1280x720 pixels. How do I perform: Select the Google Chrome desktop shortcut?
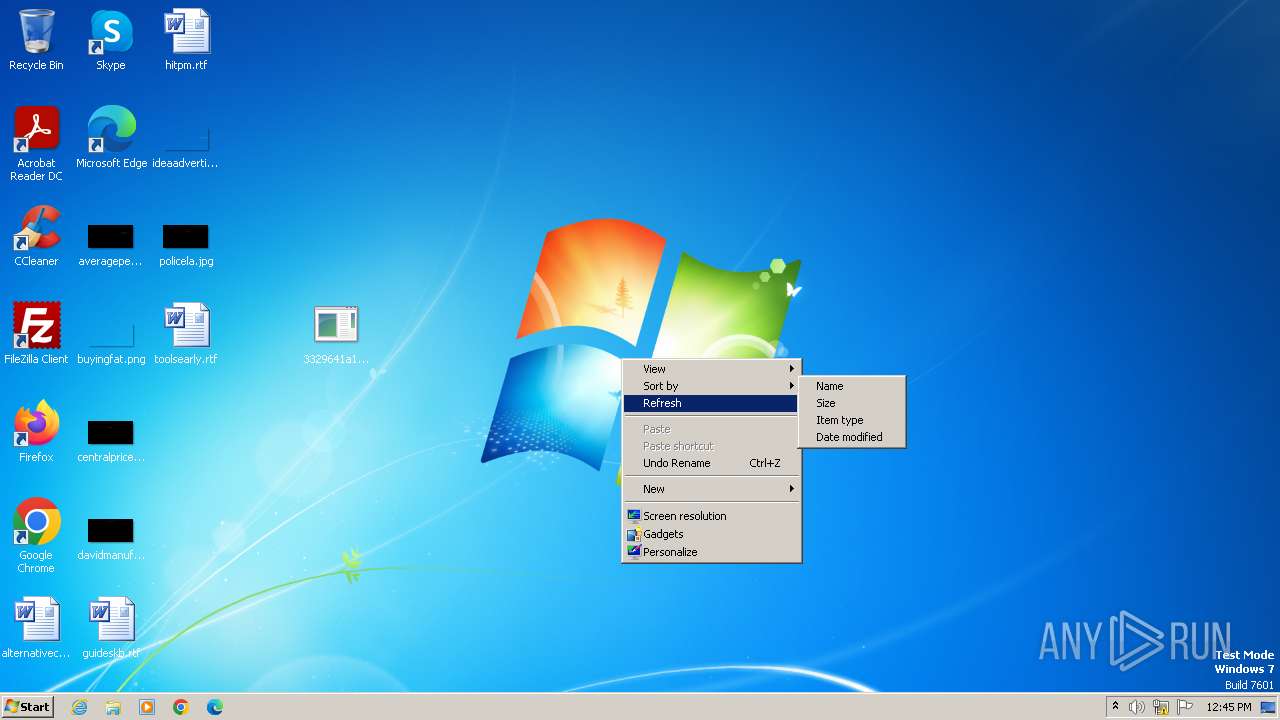click(x=36, y=536)
